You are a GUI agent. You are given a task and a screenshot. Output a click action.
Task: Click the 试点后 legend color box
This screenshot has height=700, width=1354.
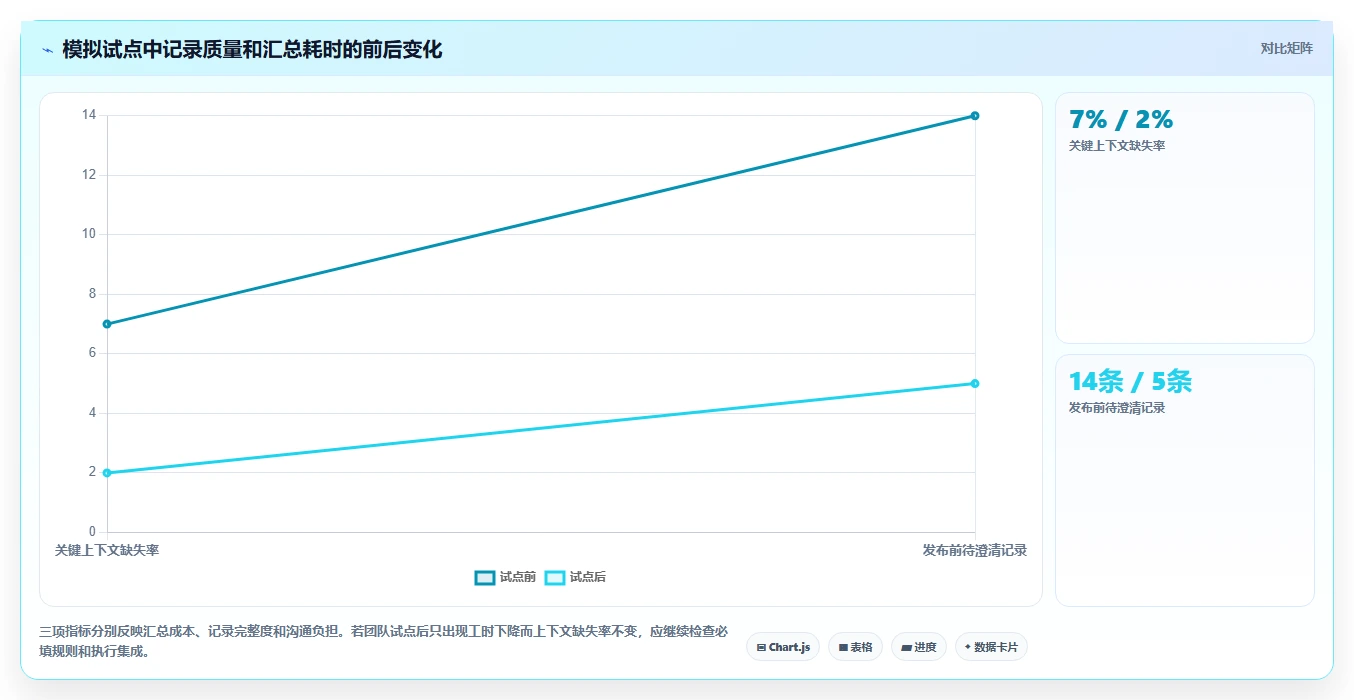[x=555, y=577]
